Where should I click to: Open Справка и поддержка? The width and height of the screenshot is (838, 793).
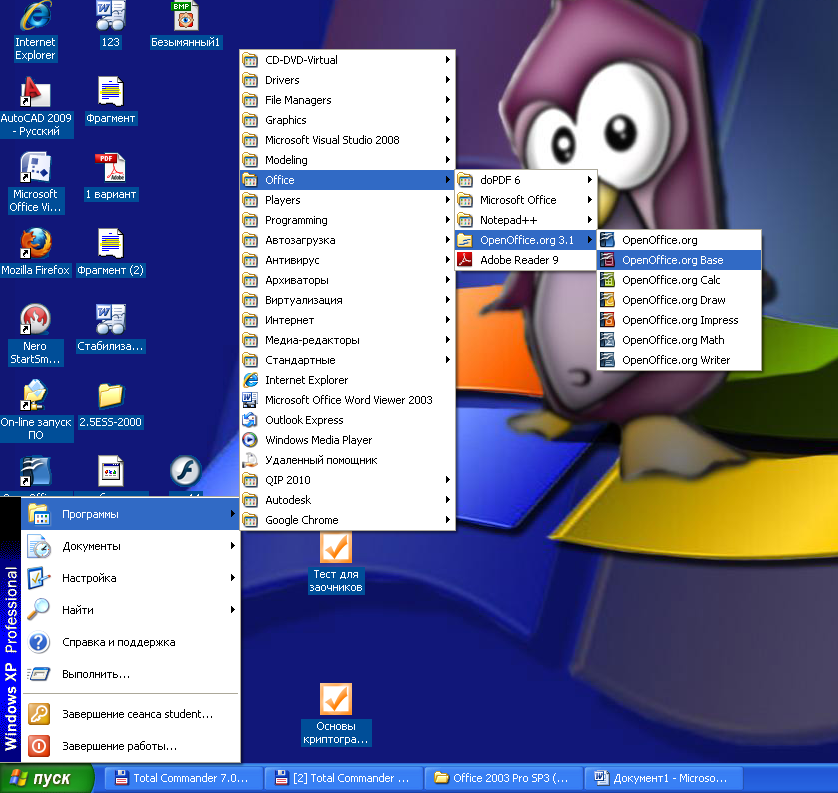[x=130, y=642]
